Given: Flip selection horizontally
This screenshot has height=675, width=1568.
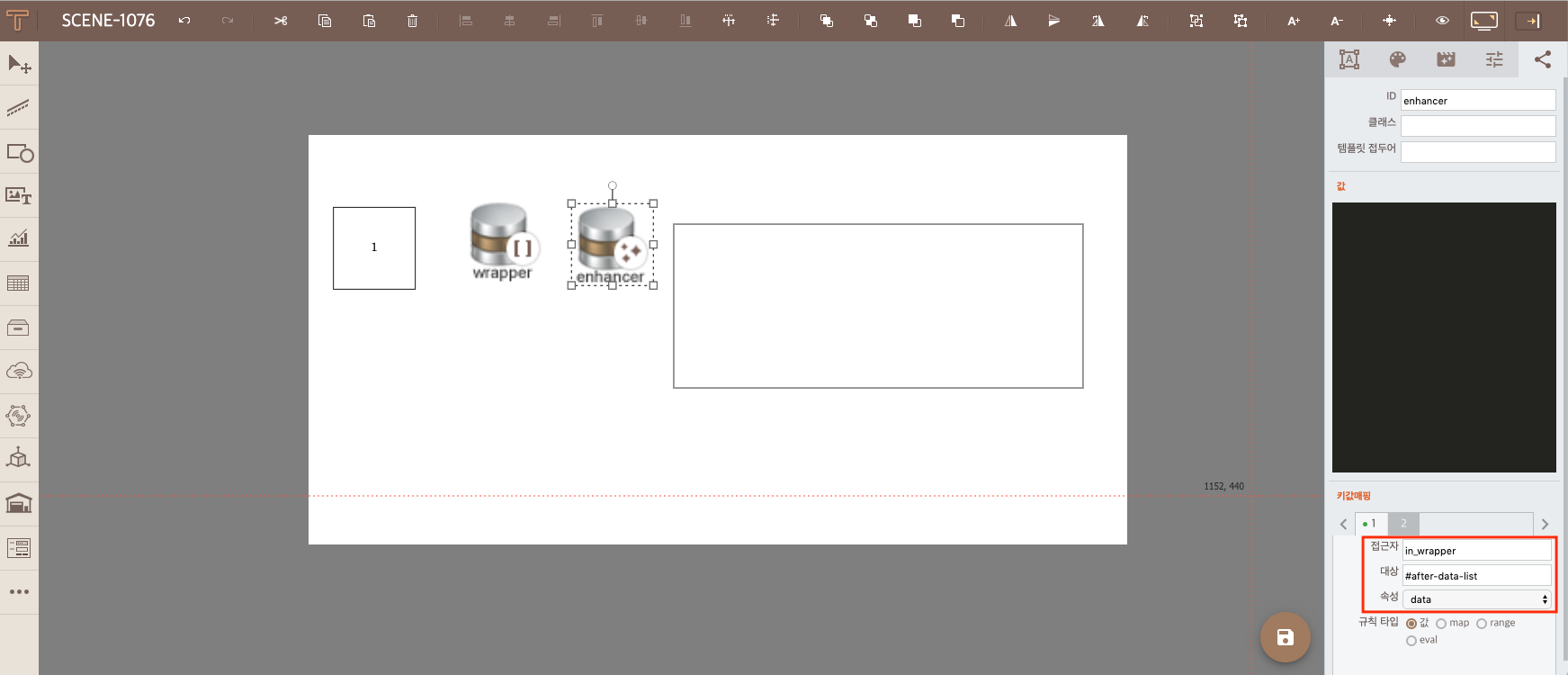Looking at the screenshot, I should [1011, 21].
